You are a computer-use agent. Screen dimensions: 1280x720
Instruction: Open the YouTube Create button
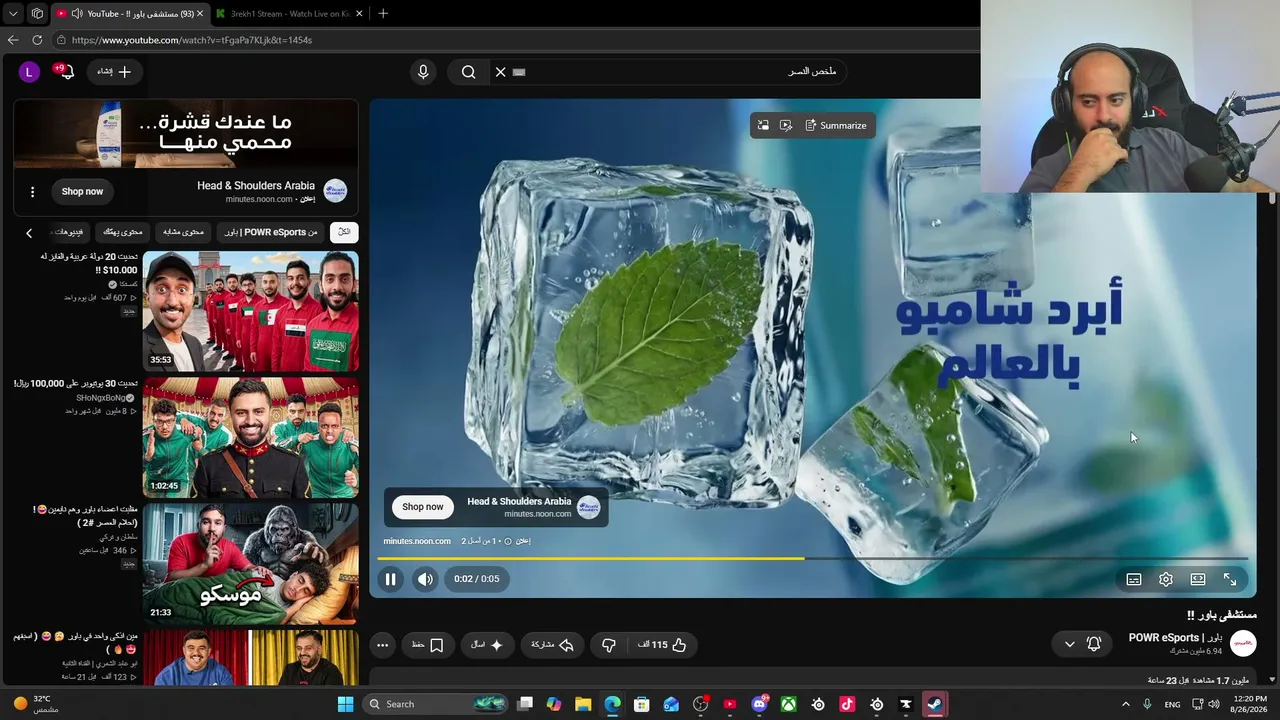tap(114, 72)
